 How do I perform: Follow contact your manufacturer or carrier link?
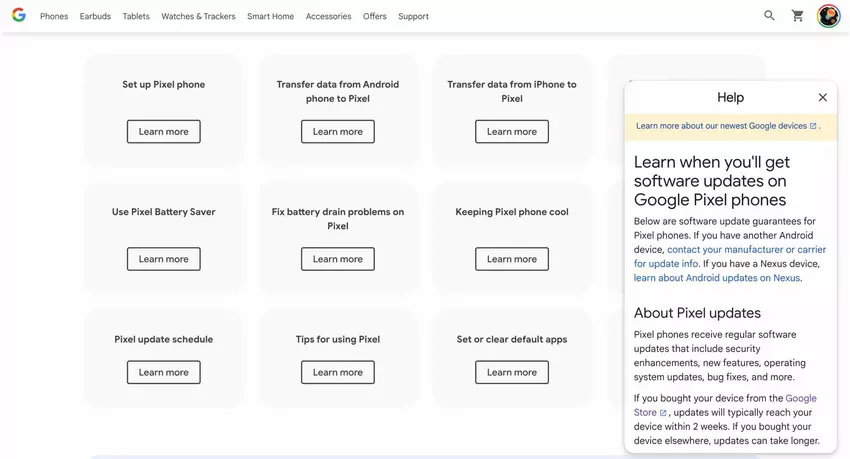point(746,249)
